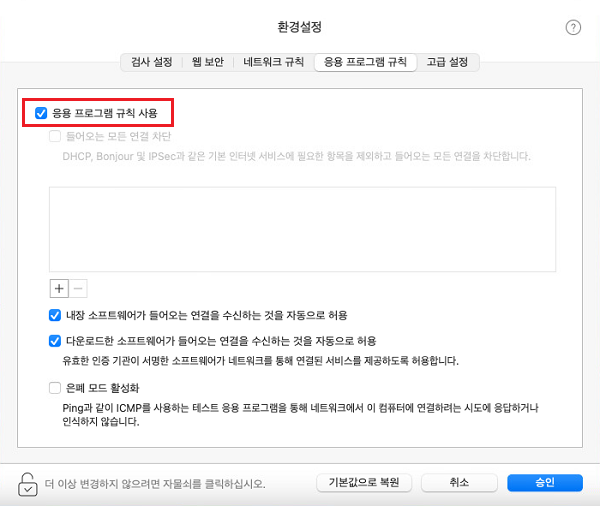Remove selected rule with minus button
600x506 pixels.
[78, 288]
